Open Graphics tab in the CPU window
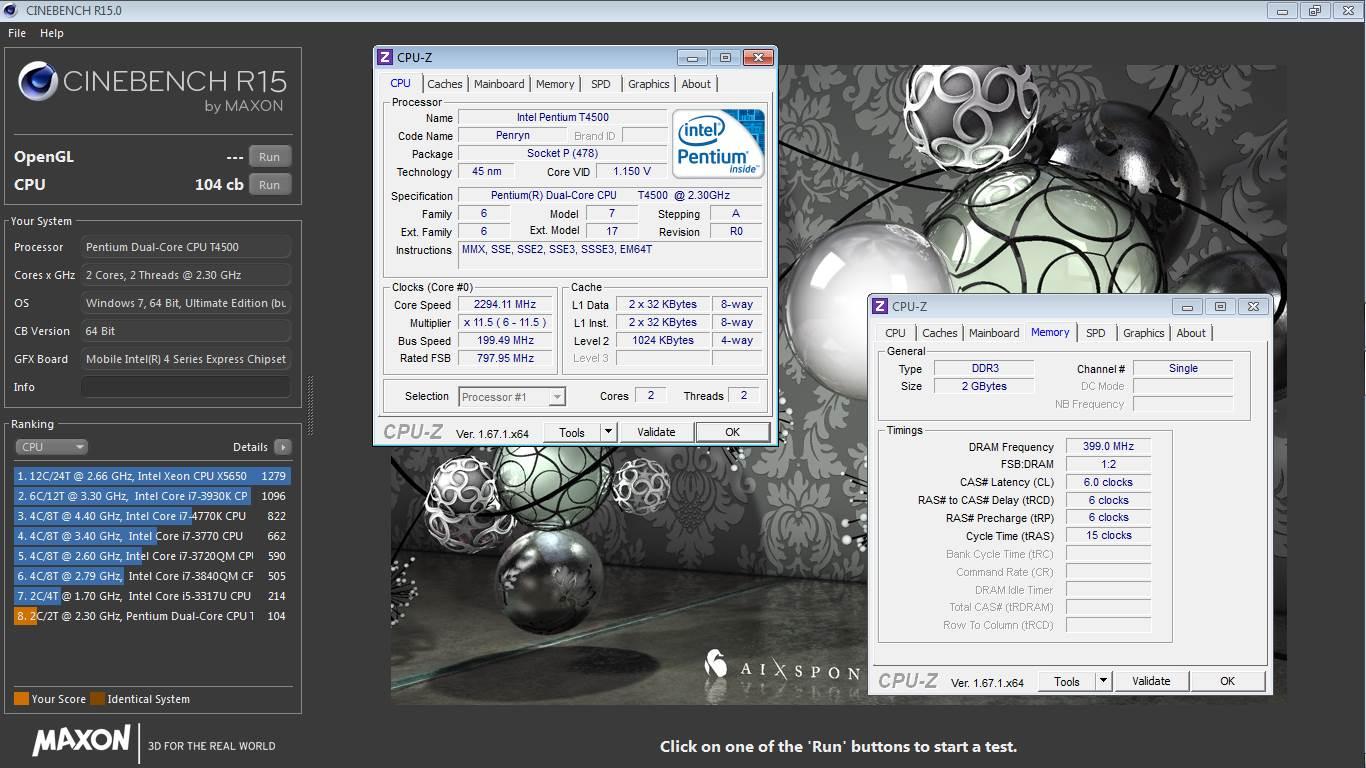1366x768 pixels. pyautogui.click(x=649, y=84)
